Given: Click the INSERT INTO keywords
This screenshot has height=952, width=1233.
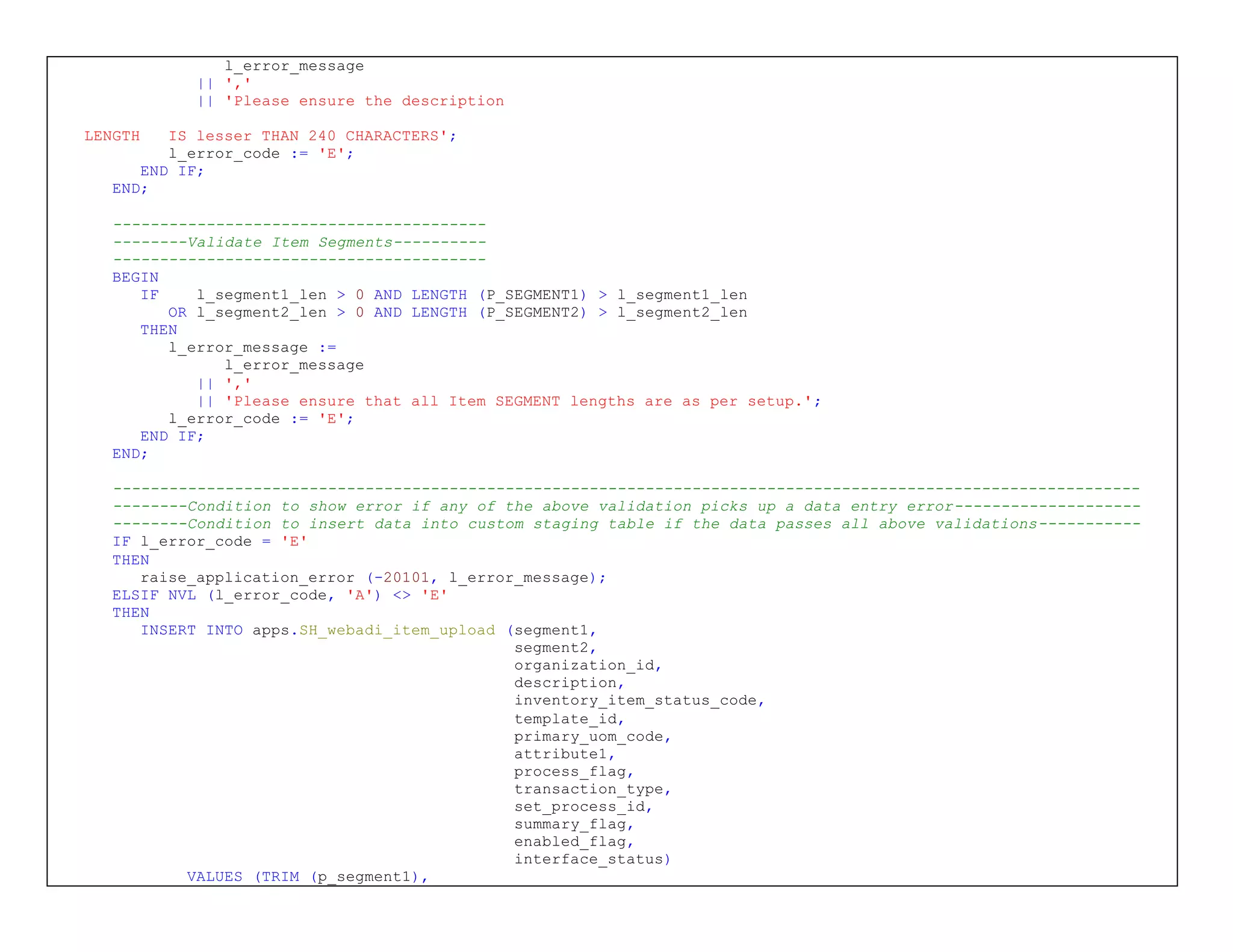Looking at the screenshot, I should tap(191, 630).
